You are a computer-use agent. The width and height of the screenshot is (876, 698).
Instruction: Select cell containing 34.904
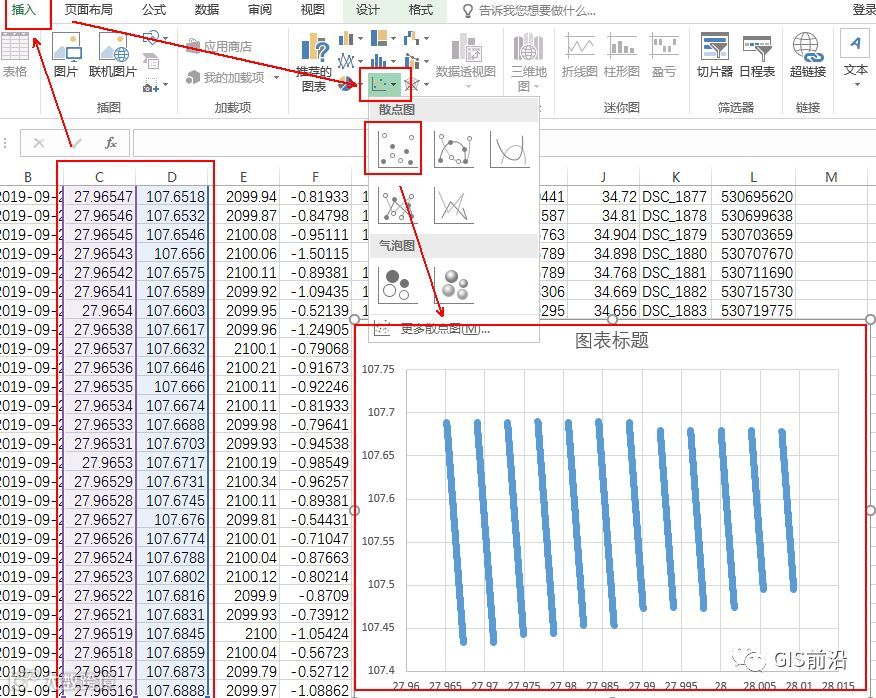click(x=603, y=234)
